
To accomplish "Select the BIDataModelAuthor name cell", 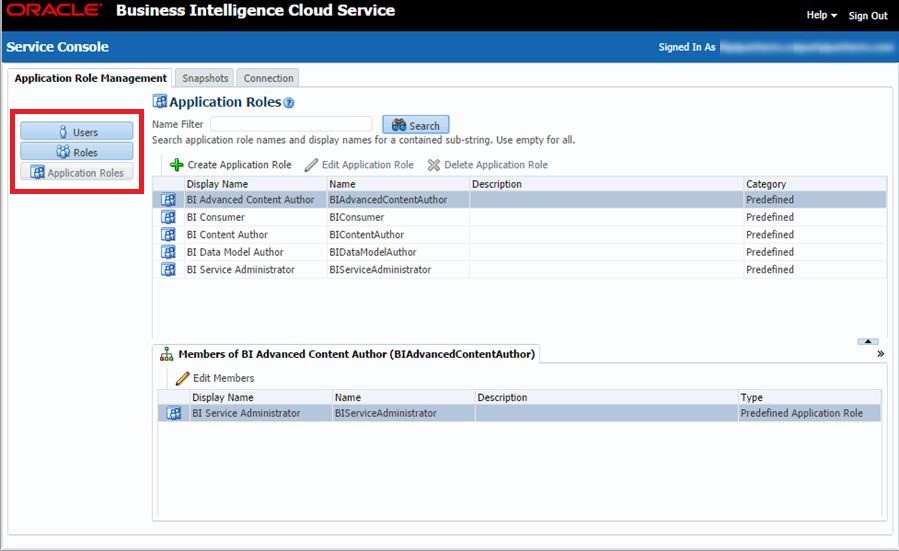I will pyautogui.click(x=398, y=252).
